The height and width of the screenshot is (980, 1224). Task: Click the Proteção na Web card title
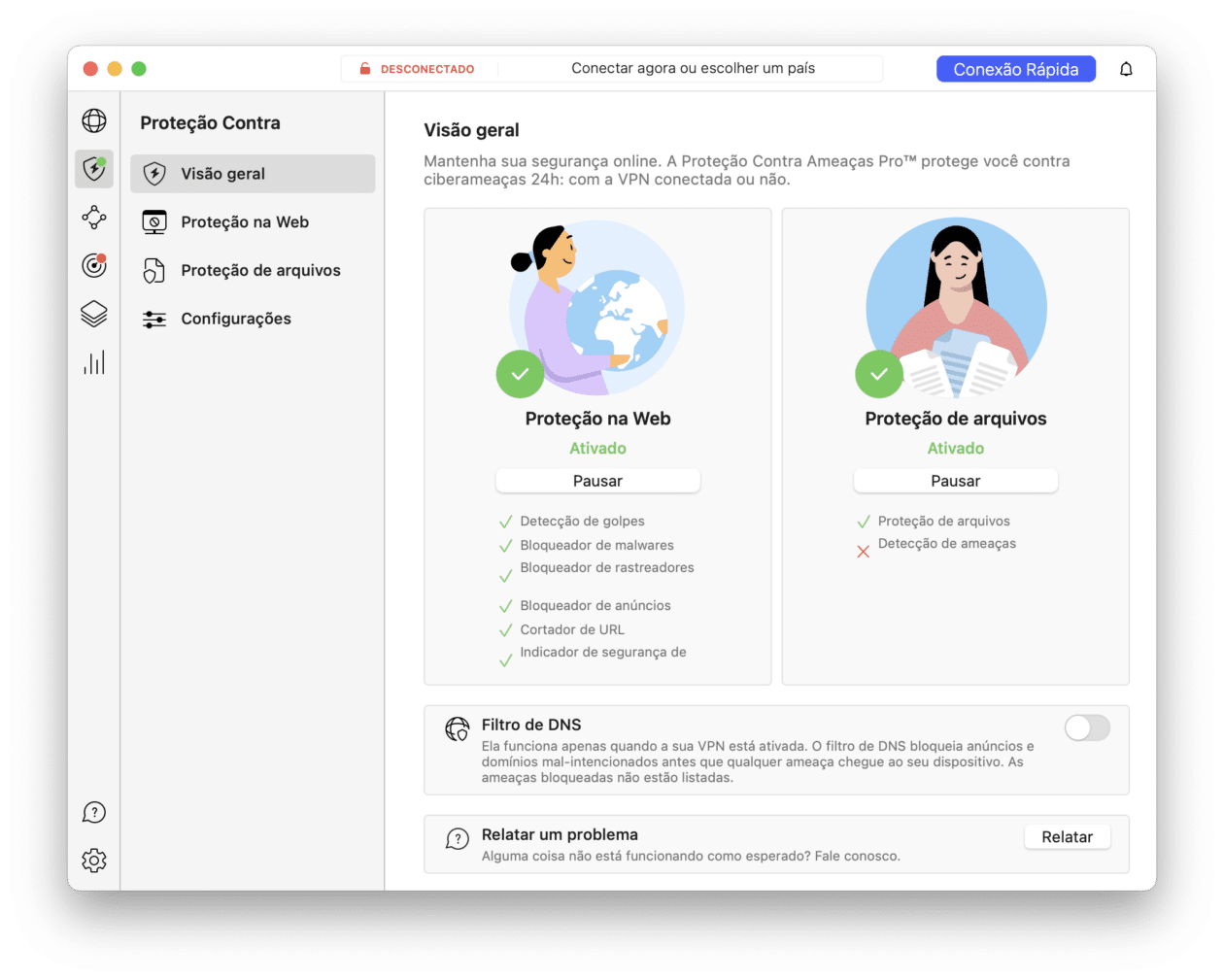(x=597, y=419)
